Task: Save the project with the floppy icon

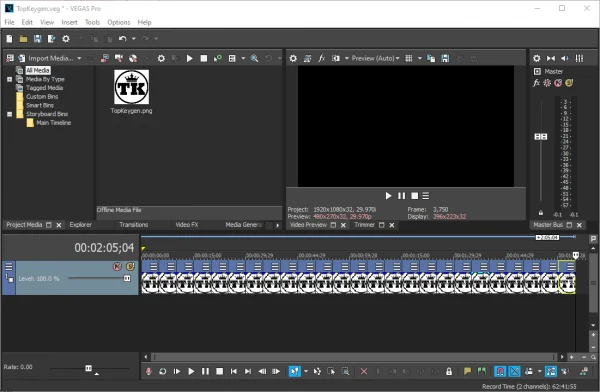Action: tap(37, 39)
